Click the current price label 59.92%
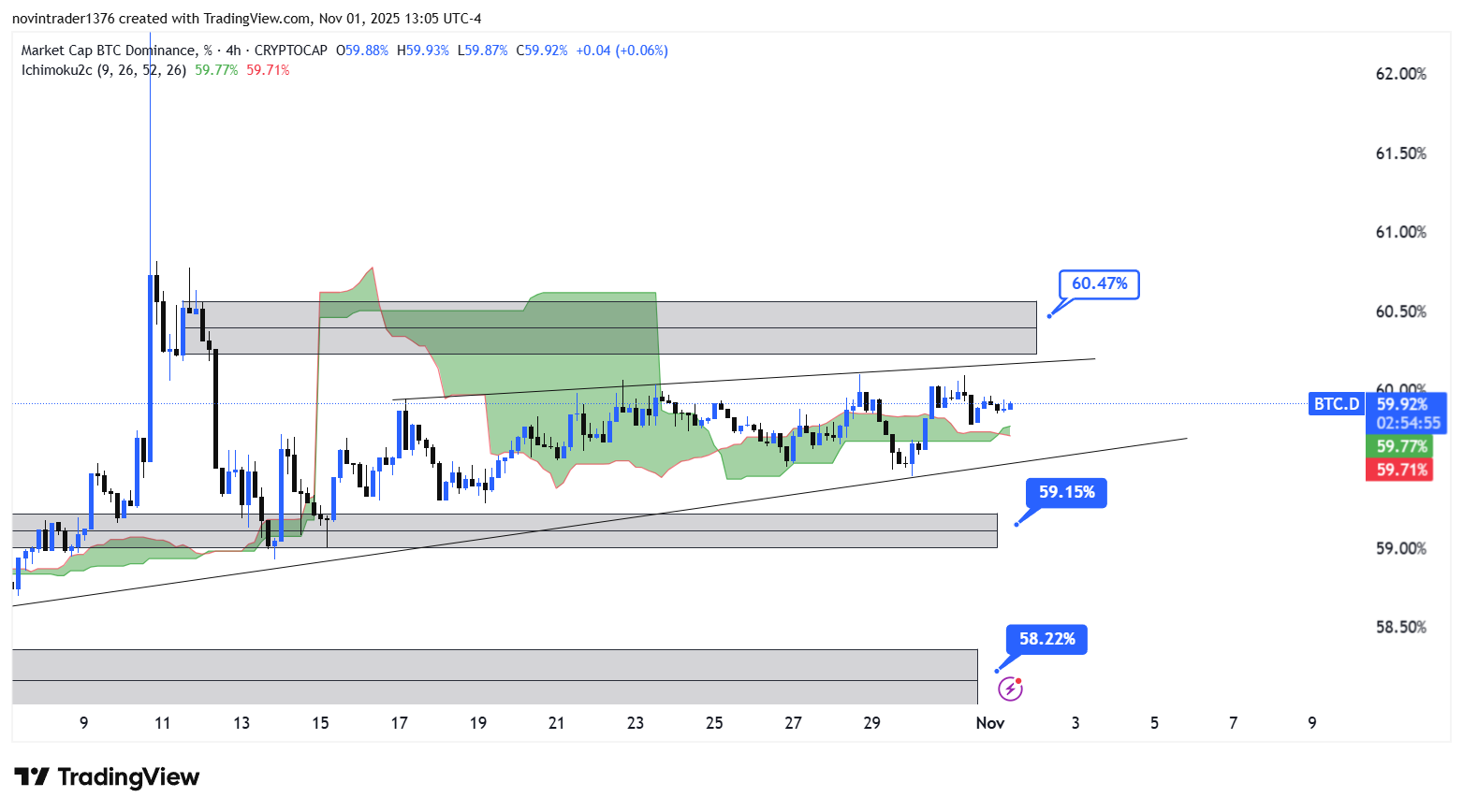 1402,404
